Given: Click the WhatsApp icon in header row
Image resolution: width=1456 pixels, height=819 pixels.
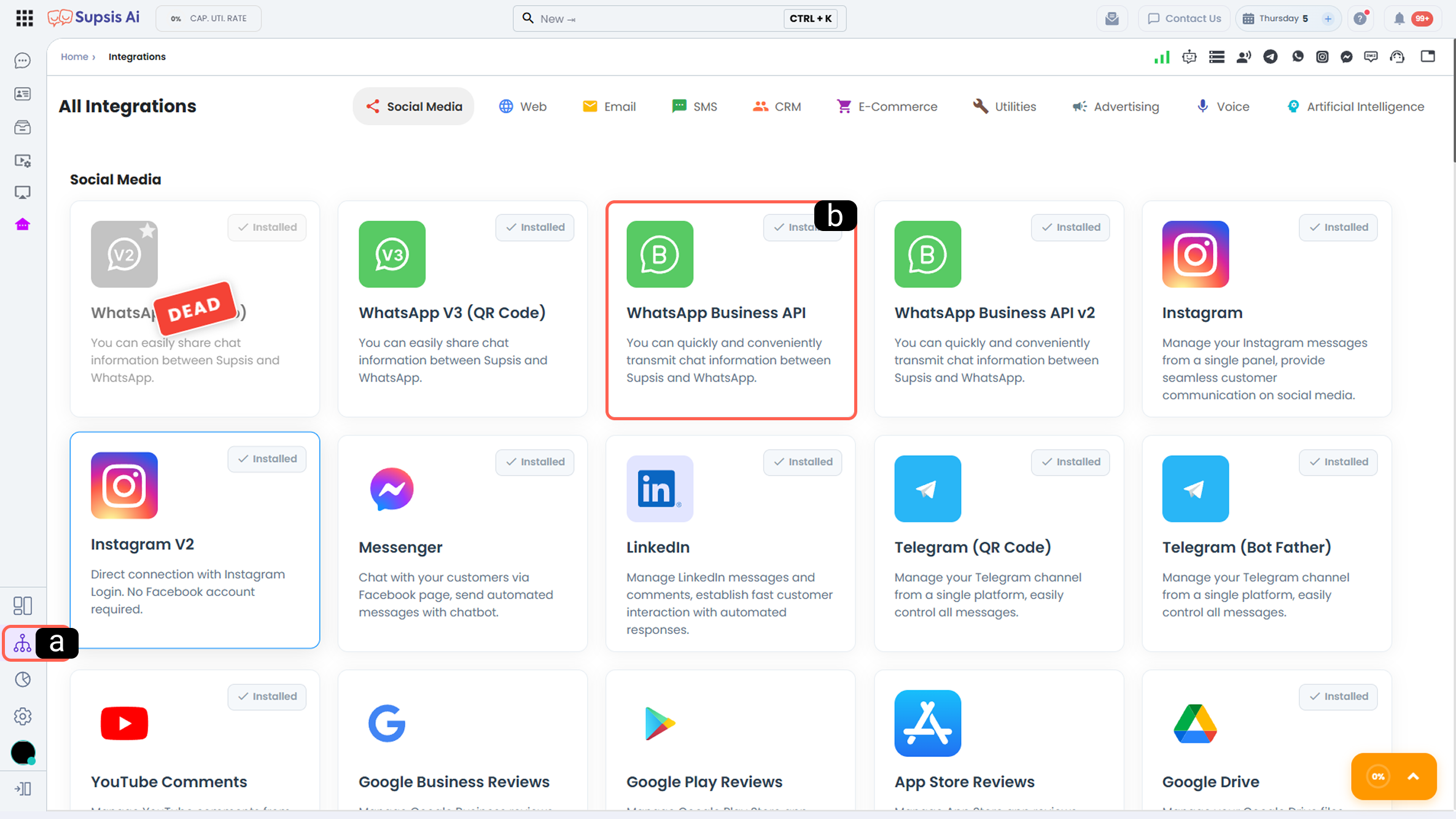Looking at the screenshot, I should click(1298, 57).
